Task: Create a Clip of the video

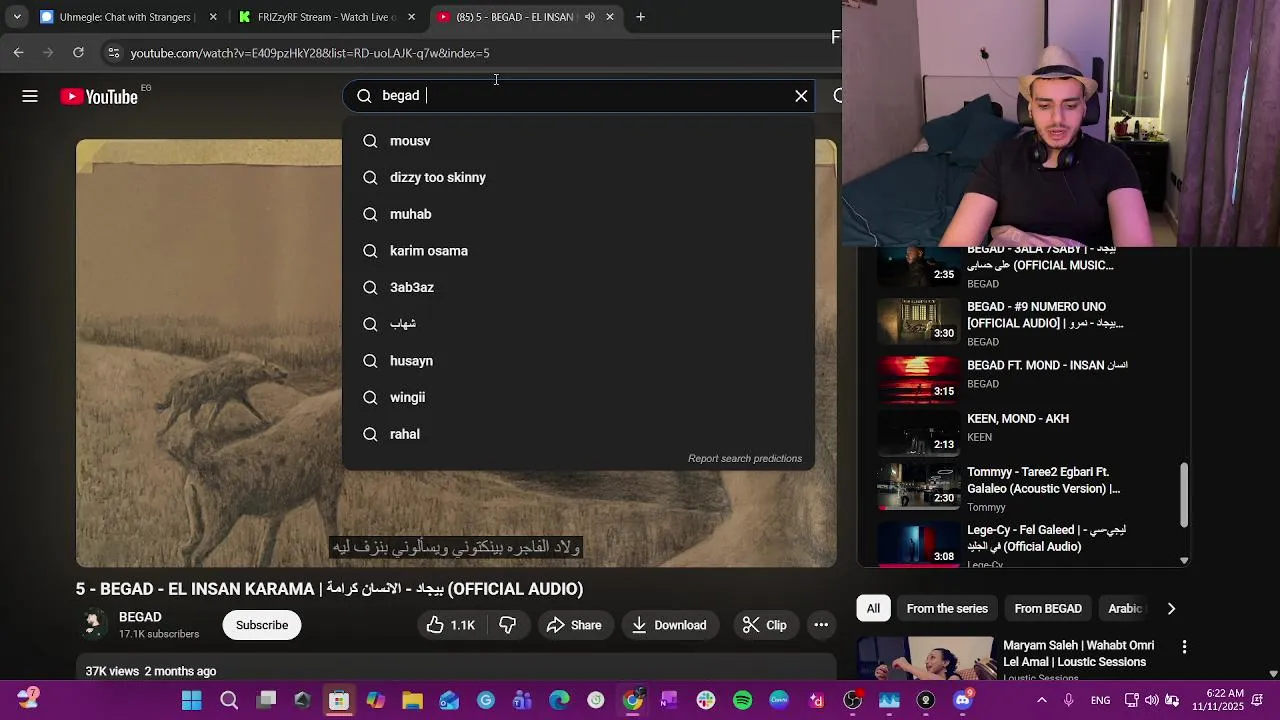Action: (765, 625)
